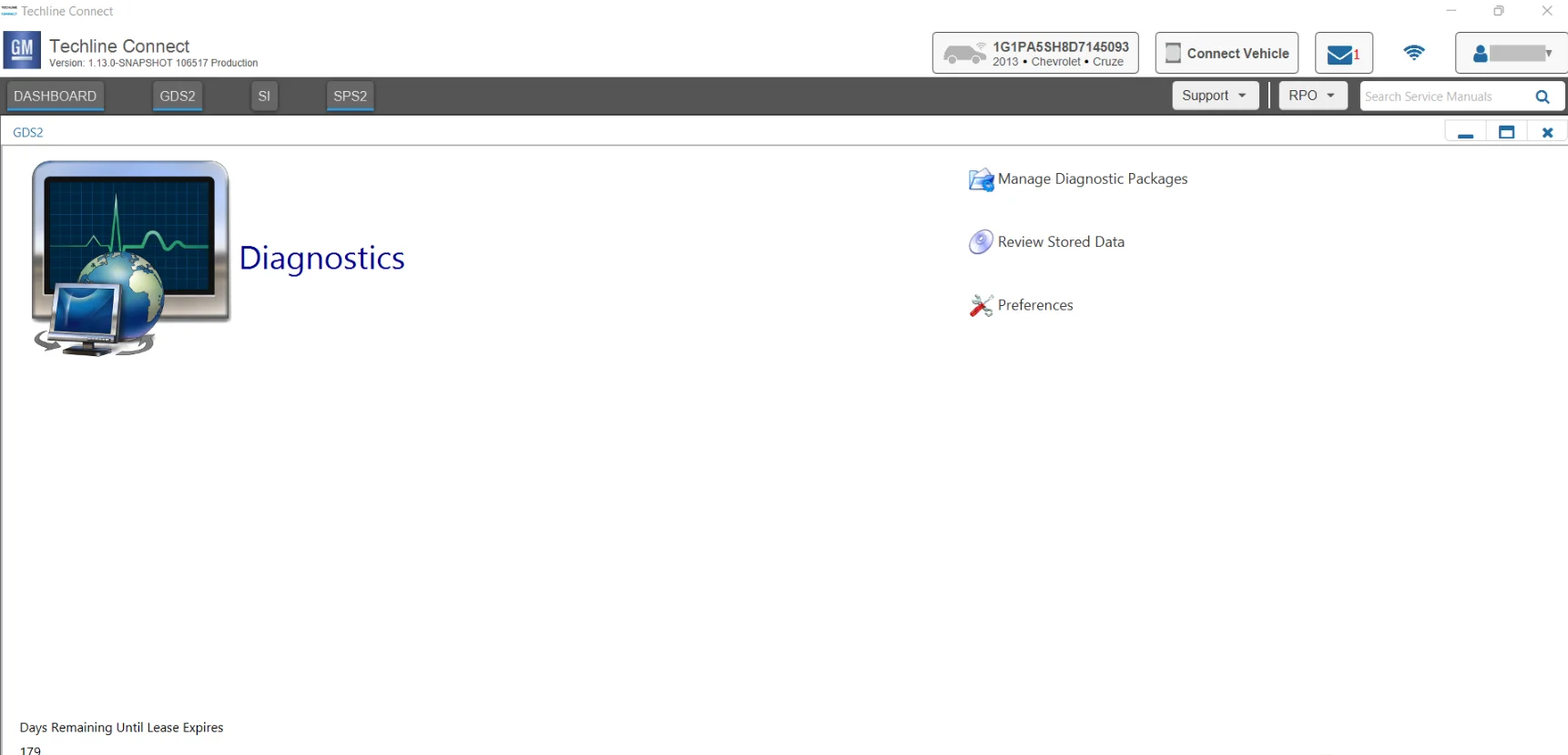Close the GDS2 inner panel
This screenshot has width=1568, height=755.
[x=1547, y=133]
